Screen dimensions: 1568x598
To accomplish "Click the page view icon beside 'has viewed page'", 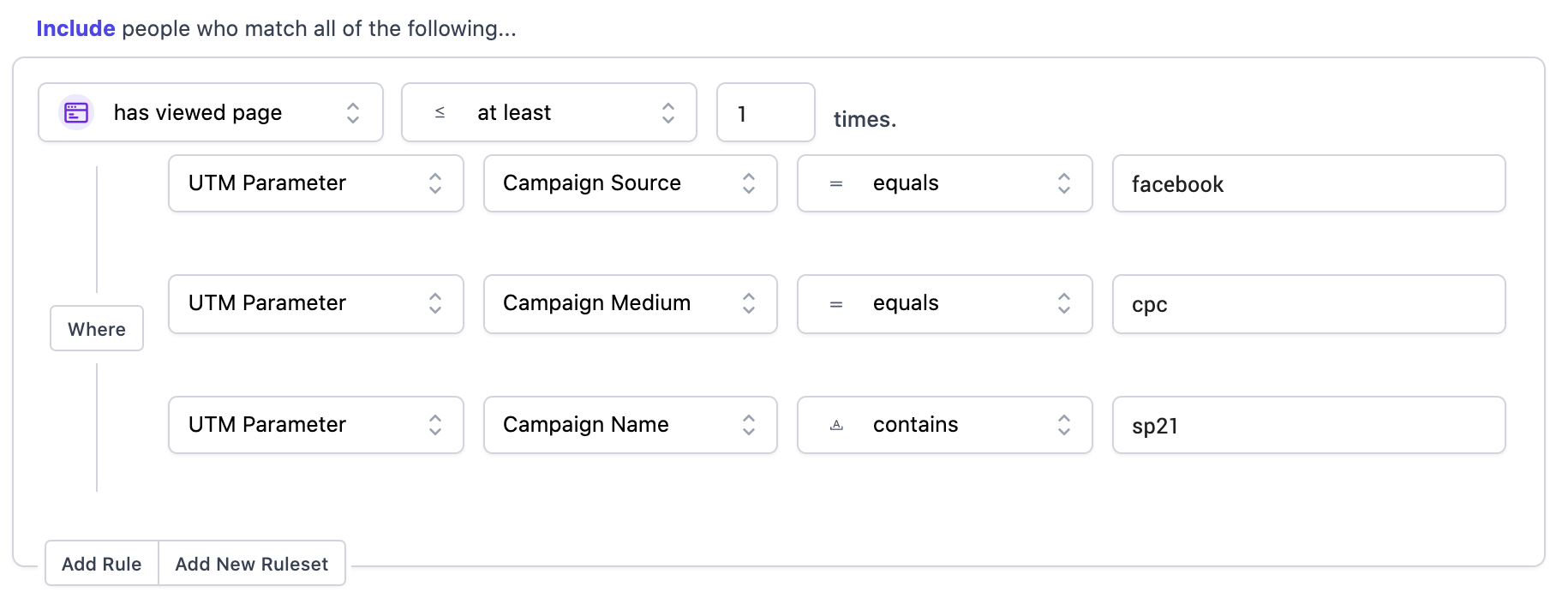I will point(76,112).
